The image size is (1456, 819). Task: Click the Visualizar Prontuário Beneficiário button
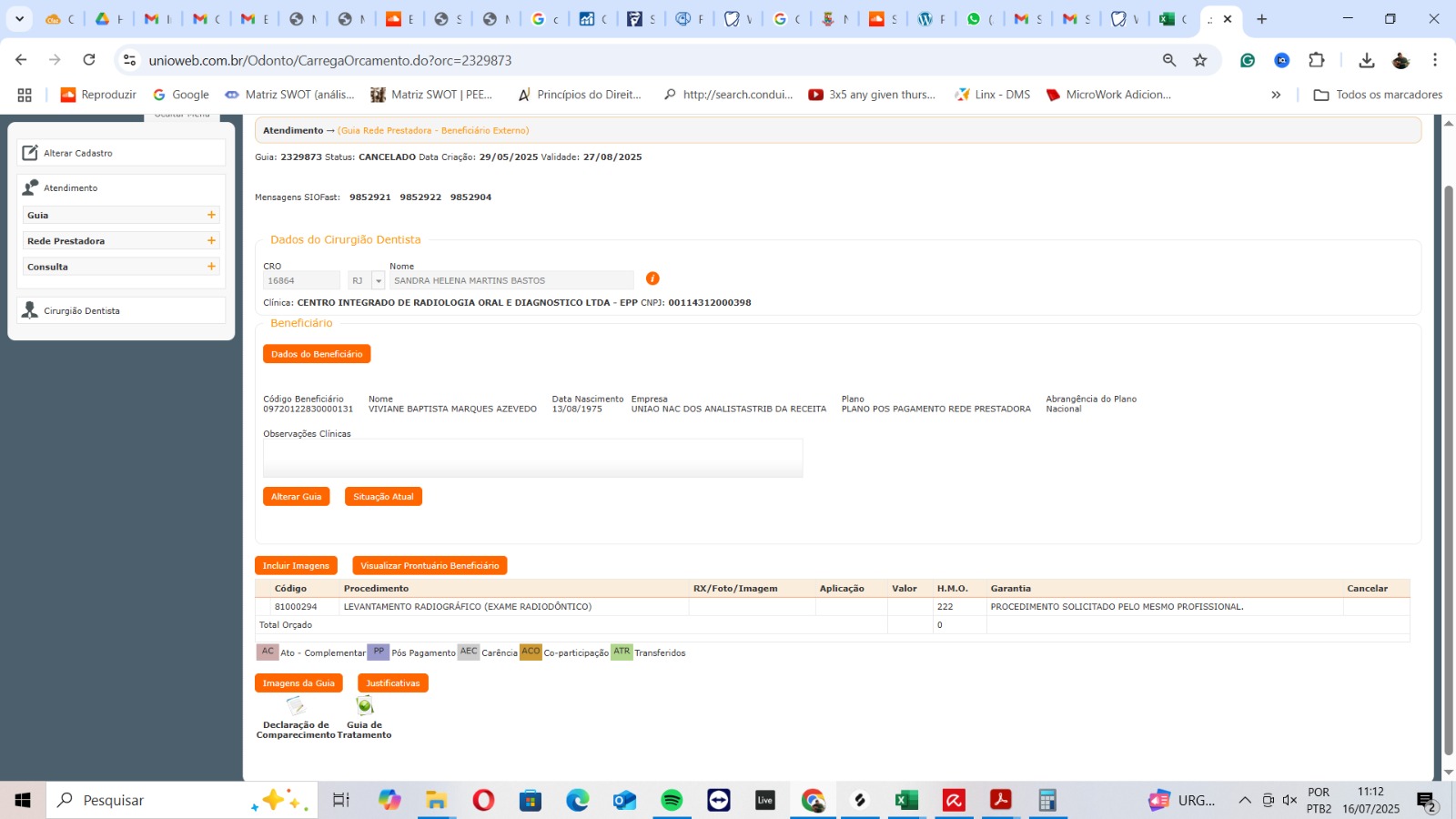pyautogui.click(x=430, y=566)
